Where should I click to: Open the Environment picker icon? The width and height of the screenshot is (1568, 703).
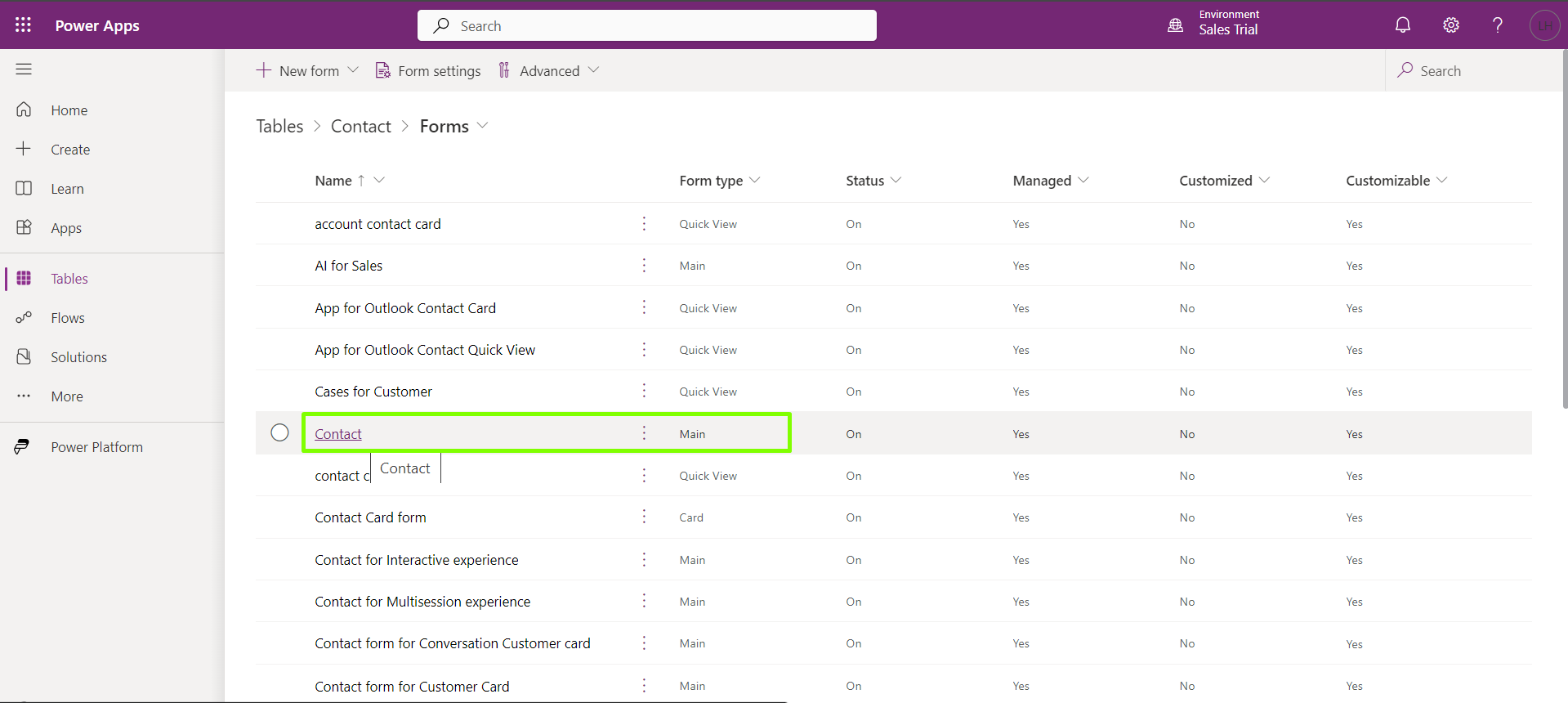[1175, 25]
